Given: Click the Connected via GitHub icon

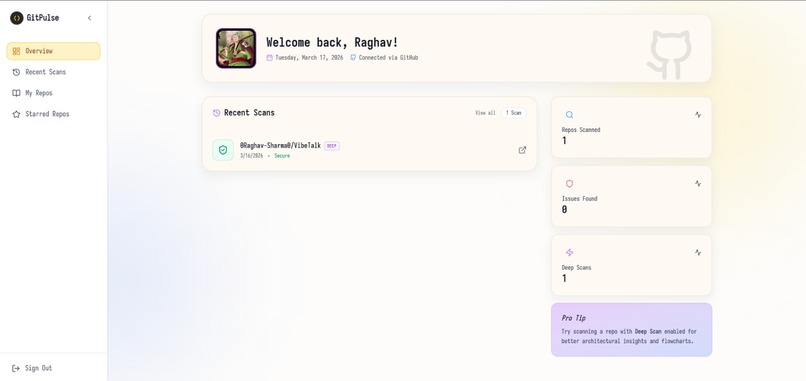Looking at the screenshot, I should 353,58.
